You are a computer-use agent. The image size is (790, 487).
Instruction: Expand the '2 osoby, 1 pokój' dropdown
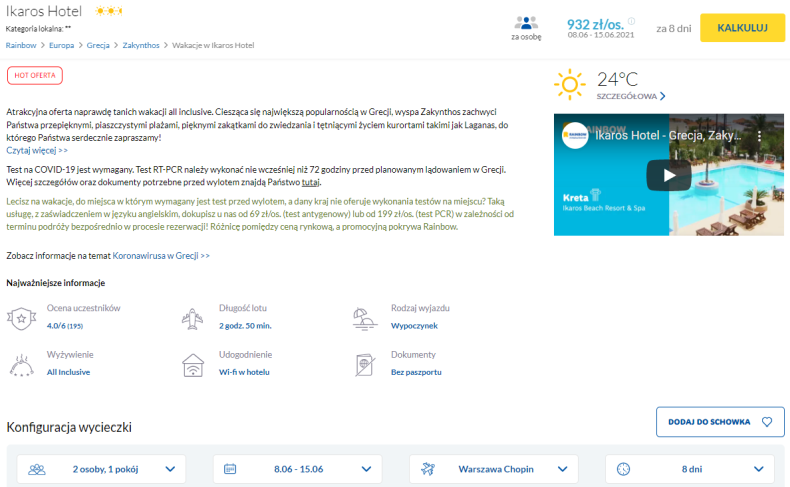pos(101,469)
